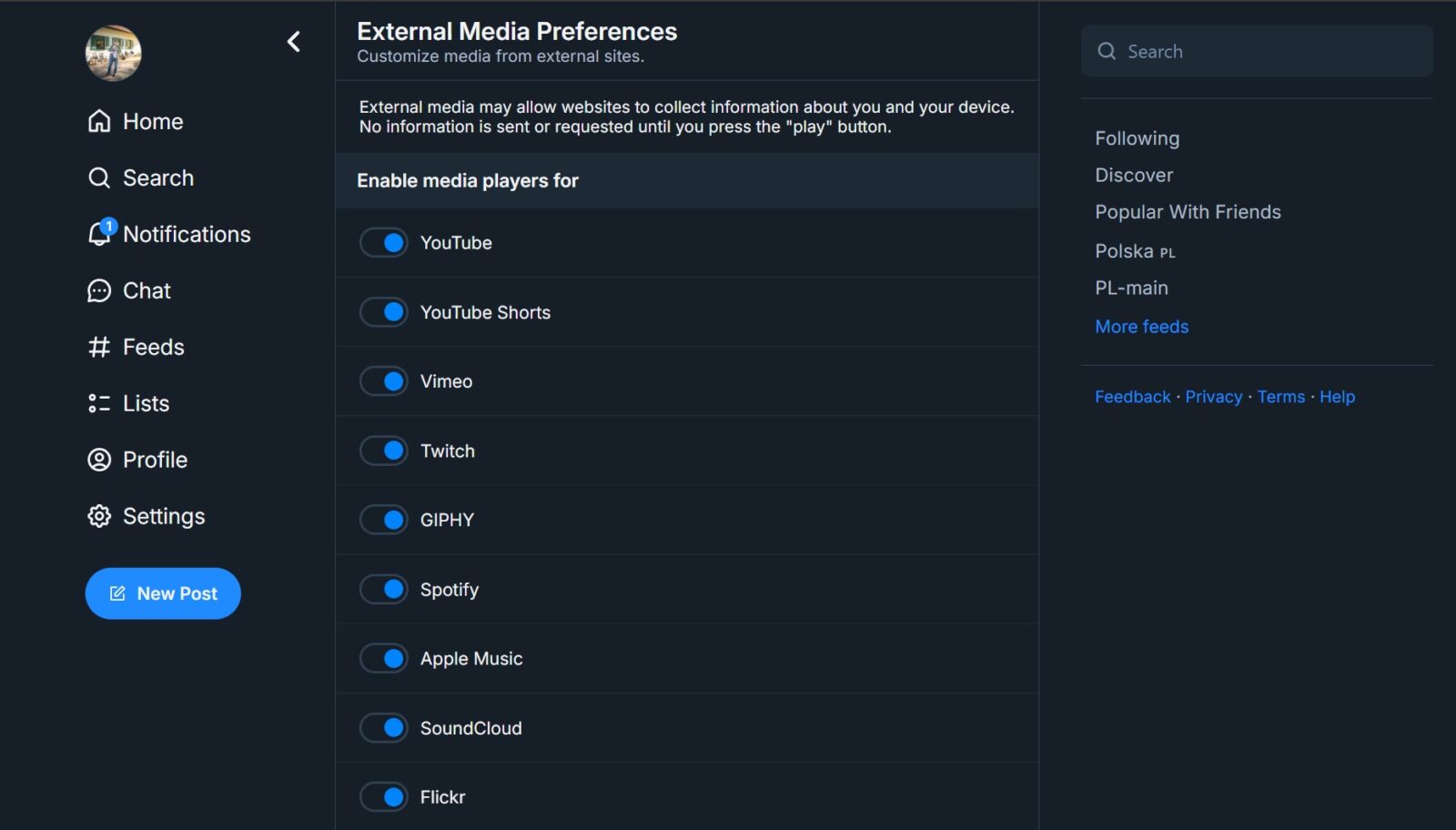This screenshot has width=1456, height=830.
Task: Click the New Post button
Action: [163, 593]
